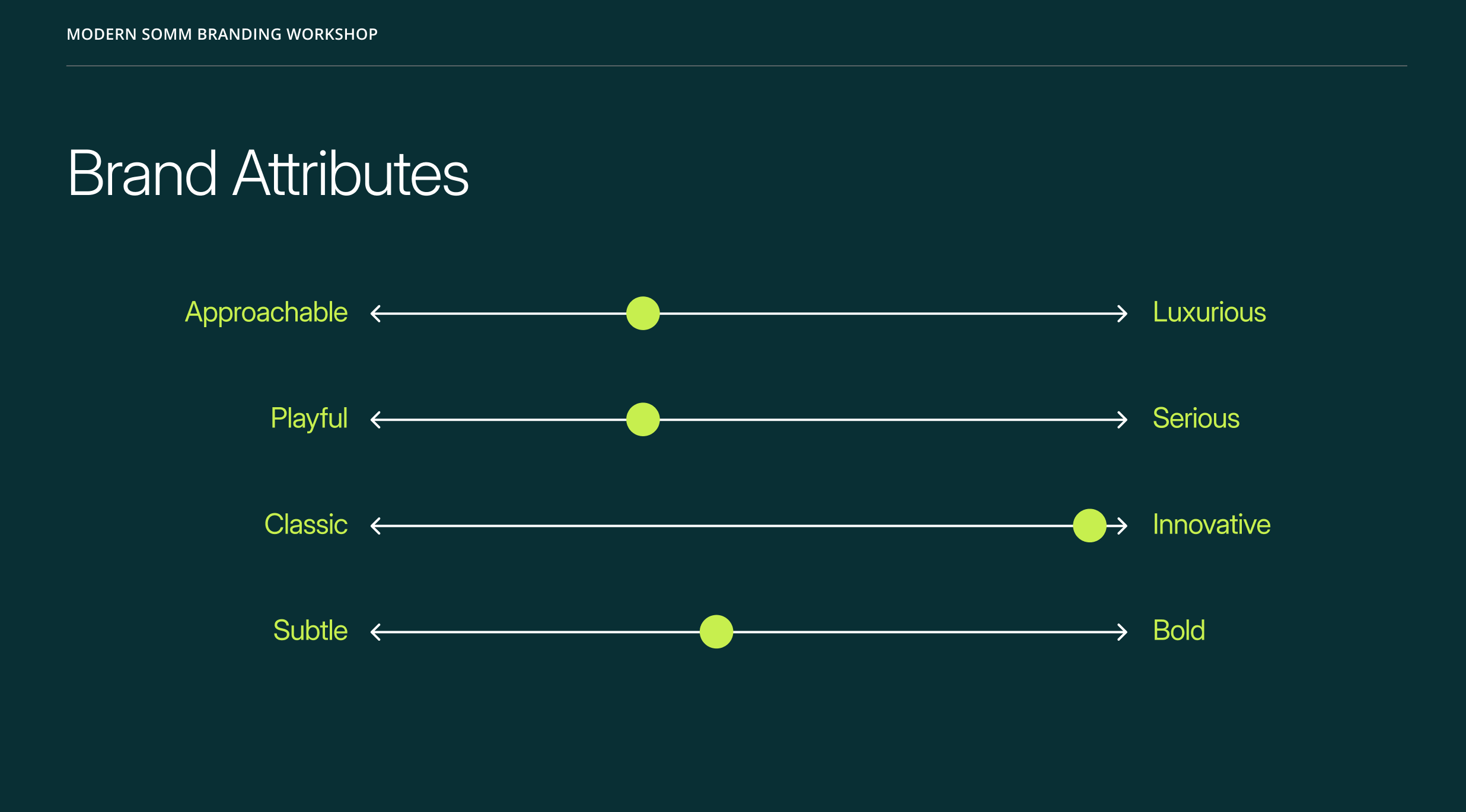This screenshot has width=1466, height=812.
Task: Click the Modern Somm Branding Workshop header
Action: click(x=222, y=34)
